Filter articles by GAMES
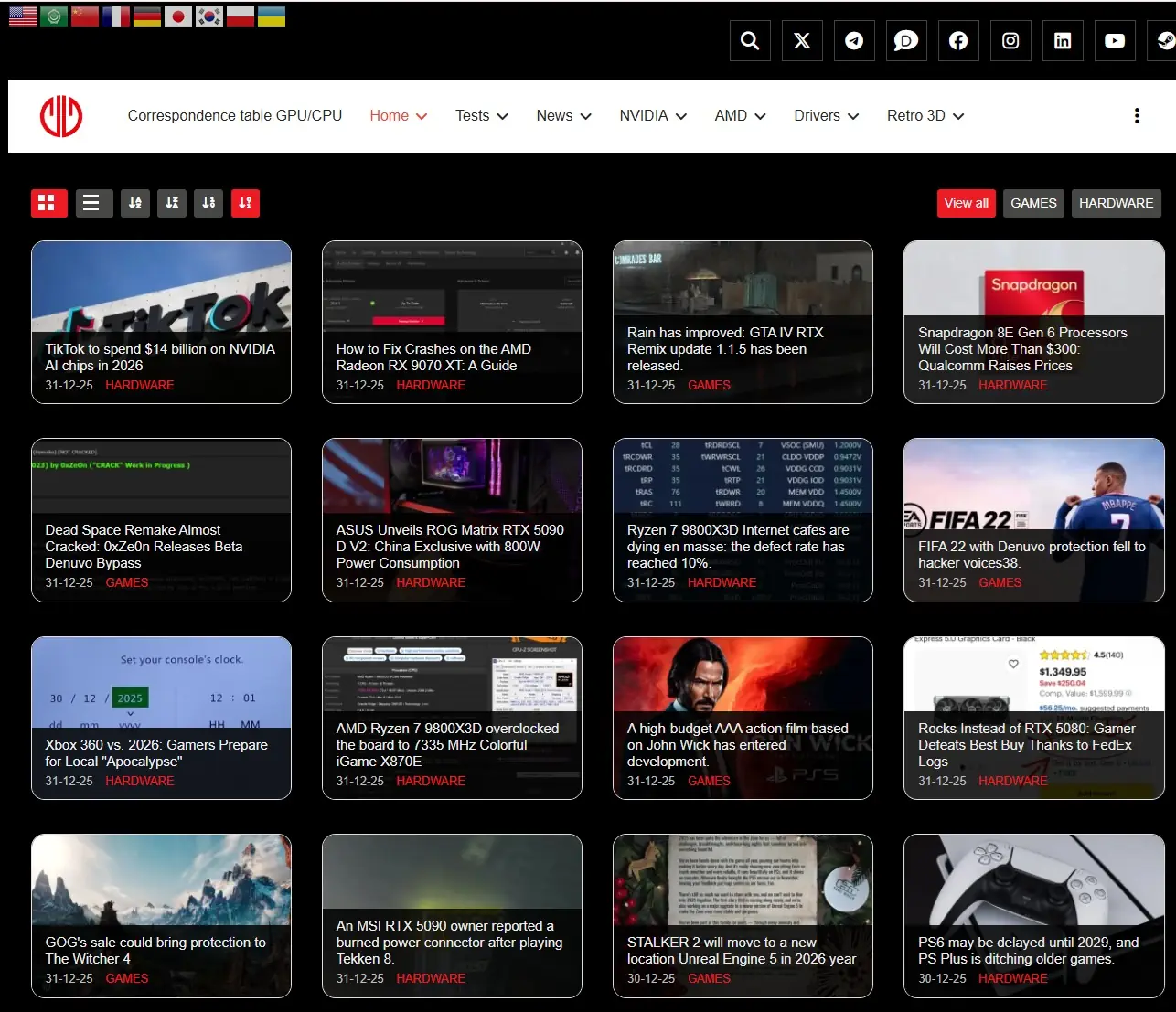The image size is (1176, 1012). 1033,203
